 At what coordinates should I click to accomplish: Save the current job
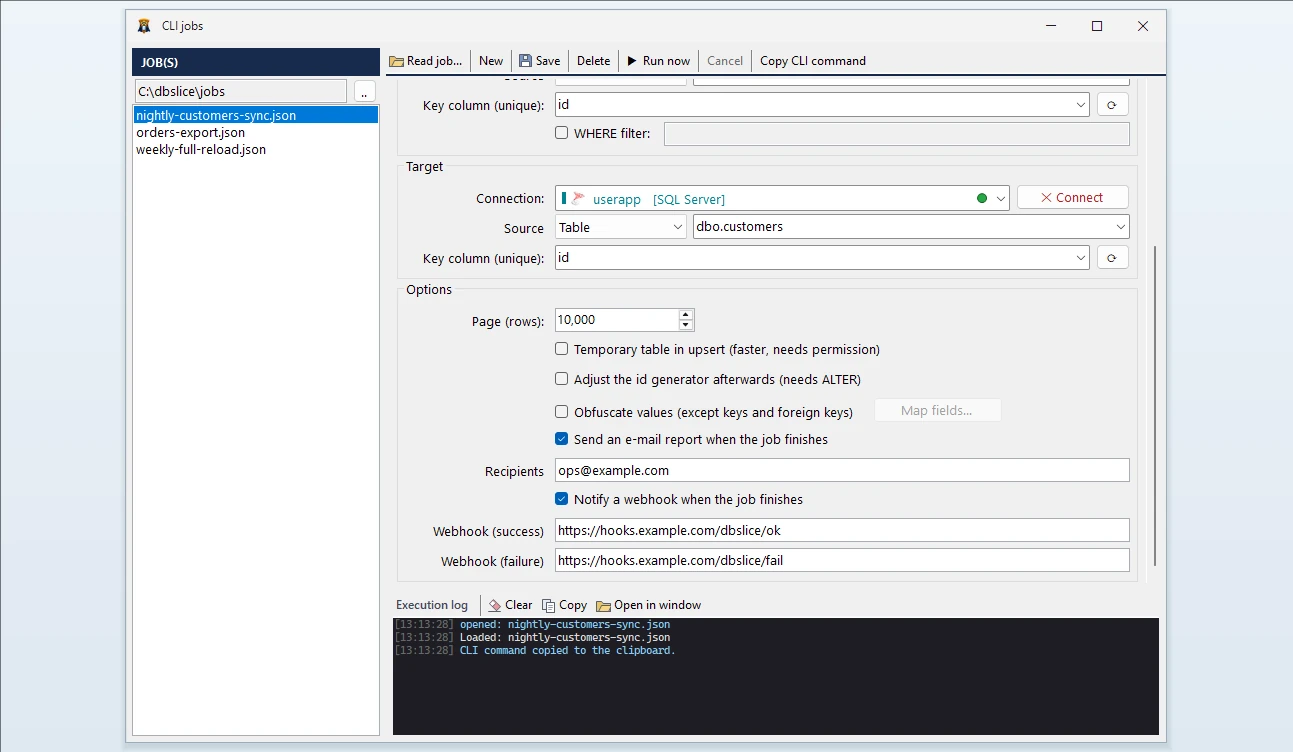coord(539,60)
